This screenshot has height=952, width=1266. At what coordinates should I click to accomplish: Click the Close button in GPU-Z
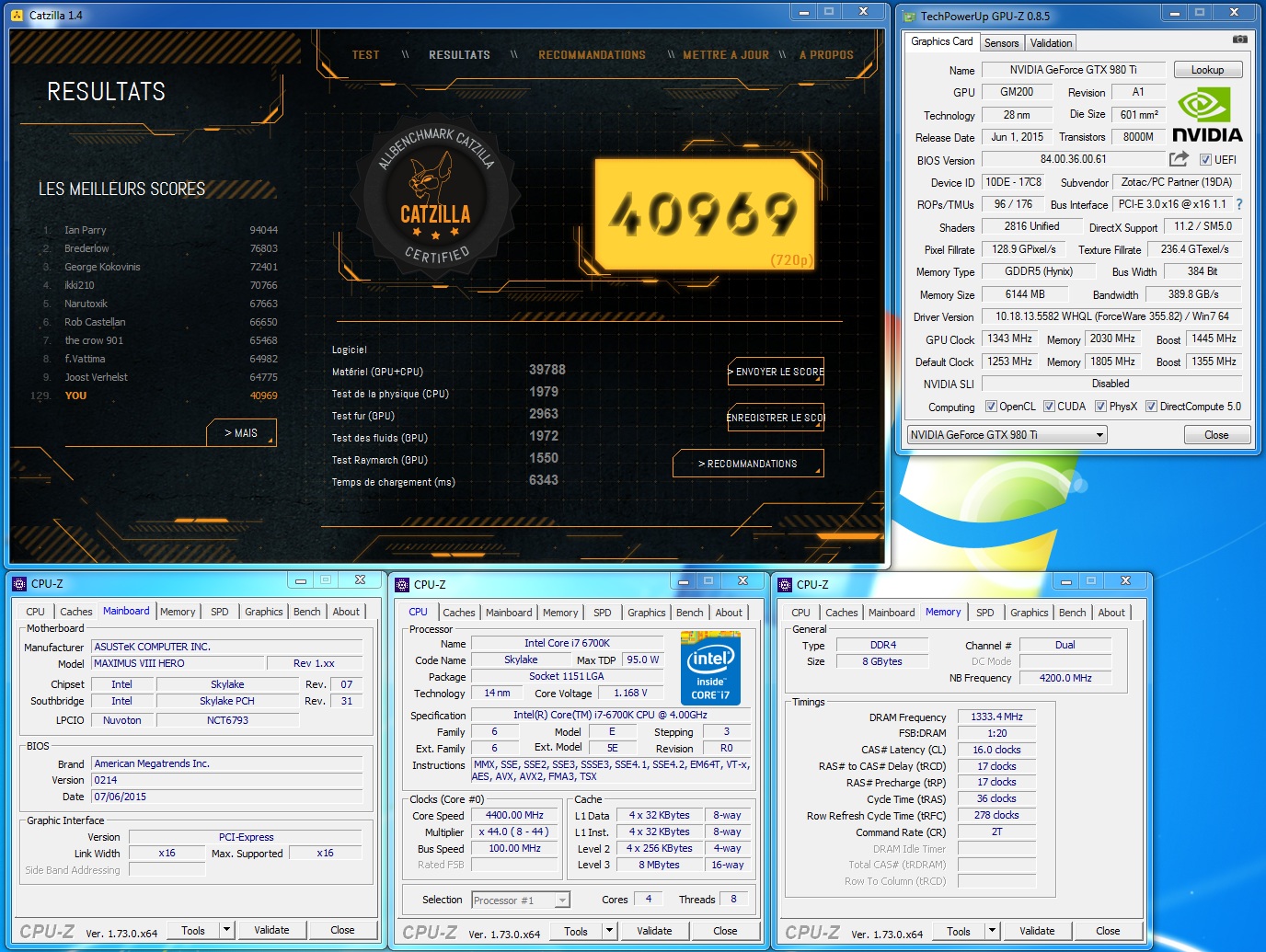1216,435
